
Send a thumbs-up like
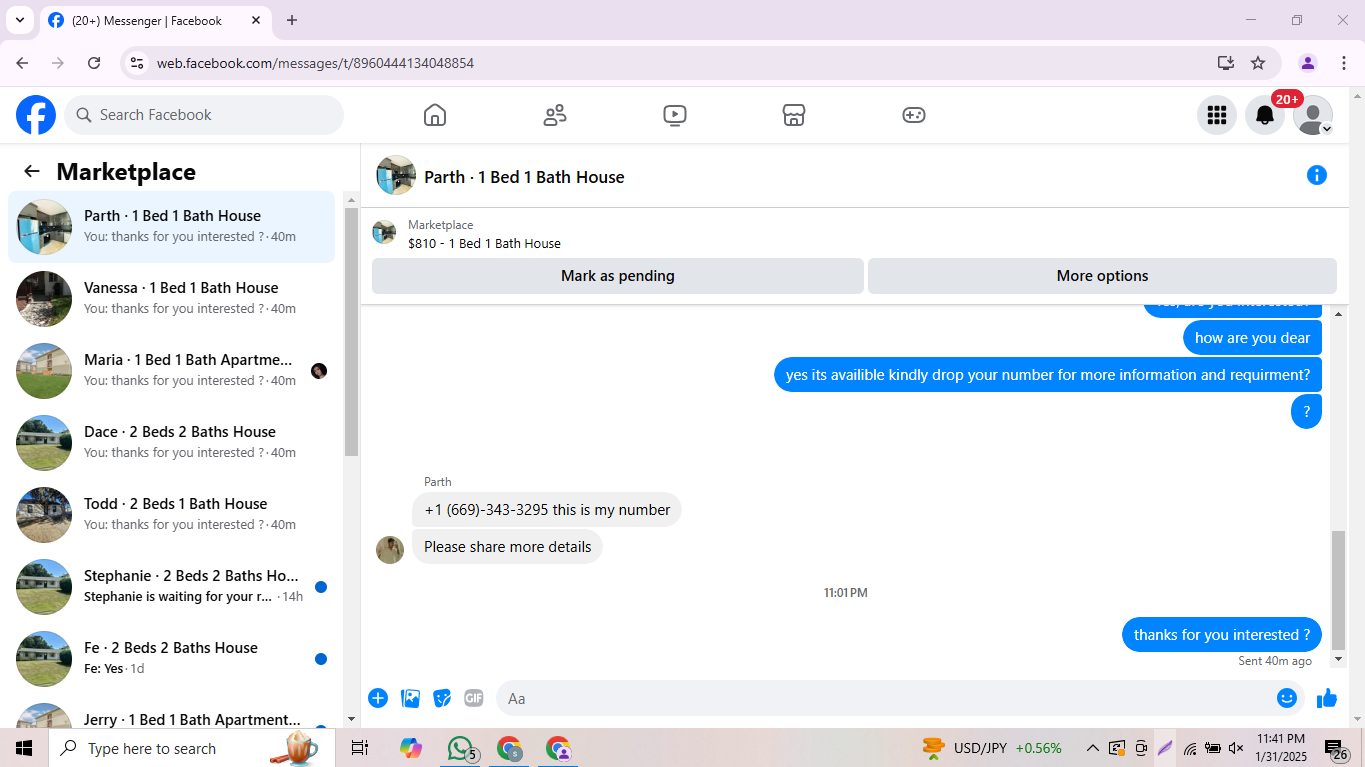point(1327,698)
